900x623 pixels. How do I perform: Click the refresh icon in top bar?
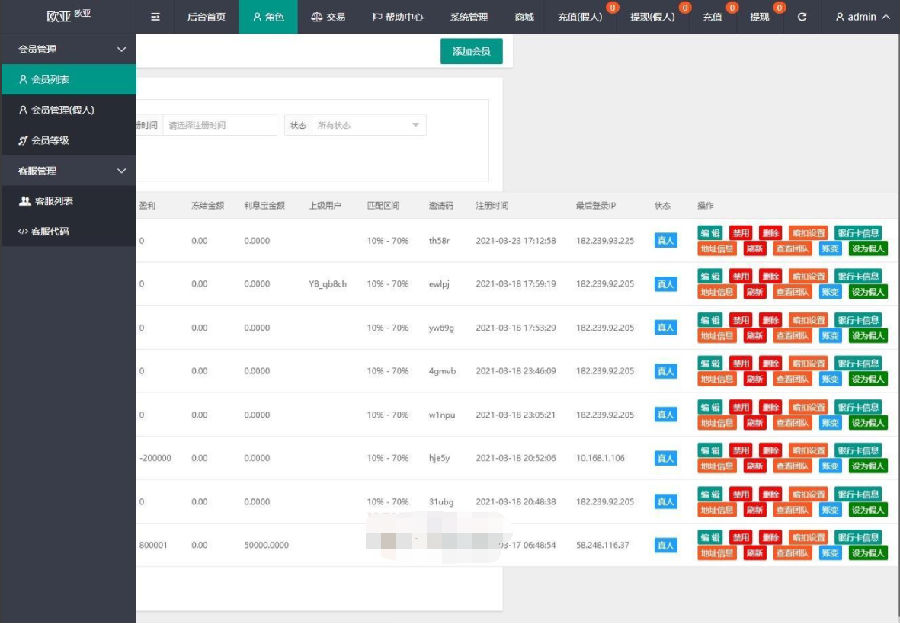click(802, 17)
